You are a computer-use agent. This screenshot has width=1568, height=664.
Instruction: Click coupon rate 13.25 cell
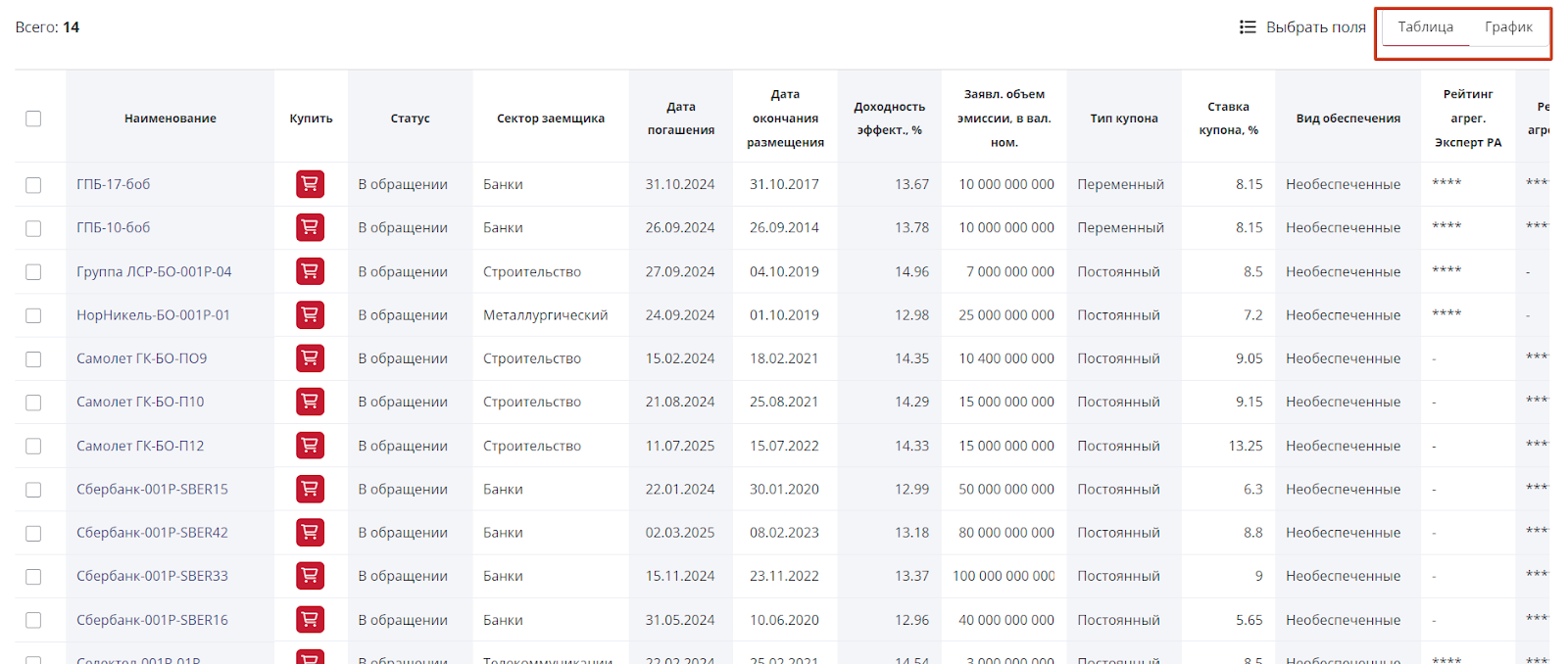point(1246,446)
